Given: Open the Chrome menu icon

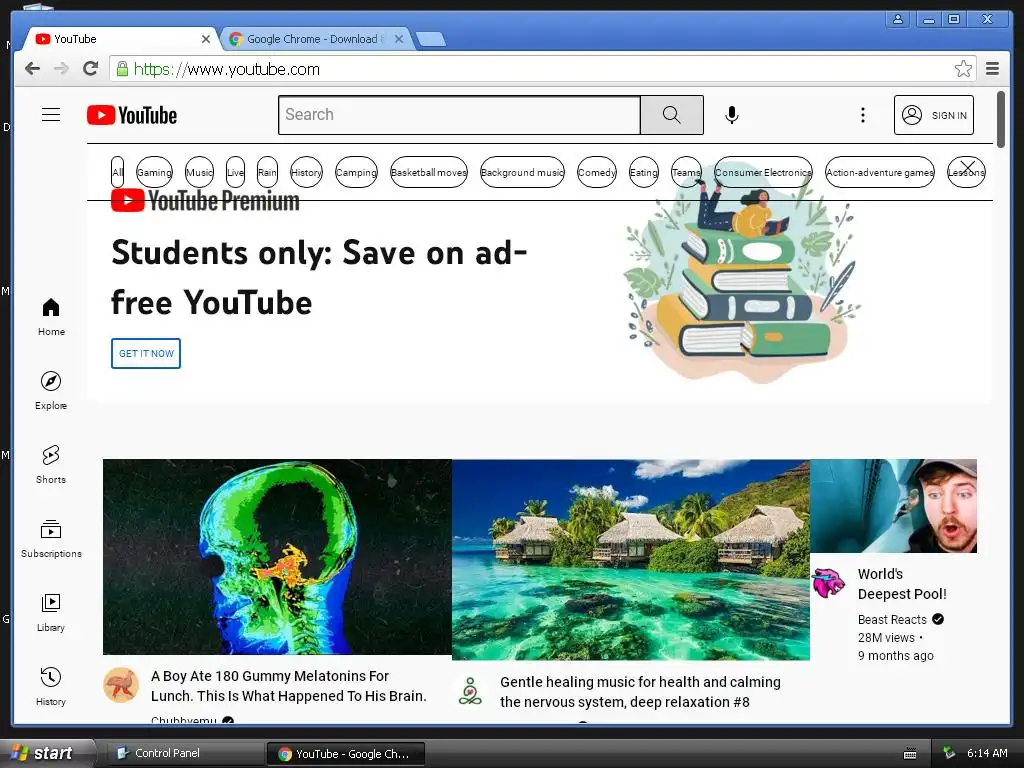Looking at the screenshot, I should pyautogui.click(x=993, y=69).
